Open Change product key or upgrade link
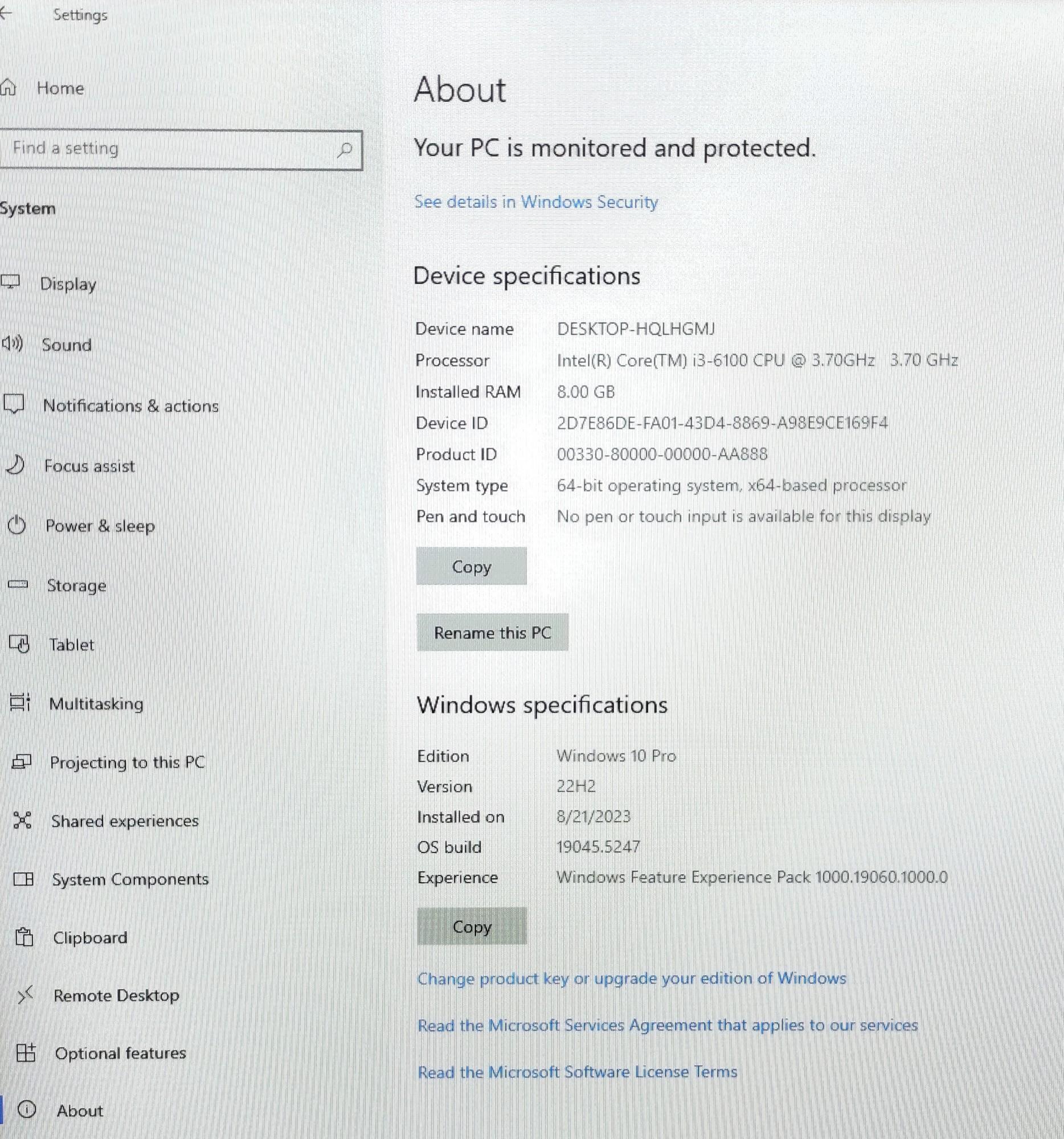 (632, 978)
